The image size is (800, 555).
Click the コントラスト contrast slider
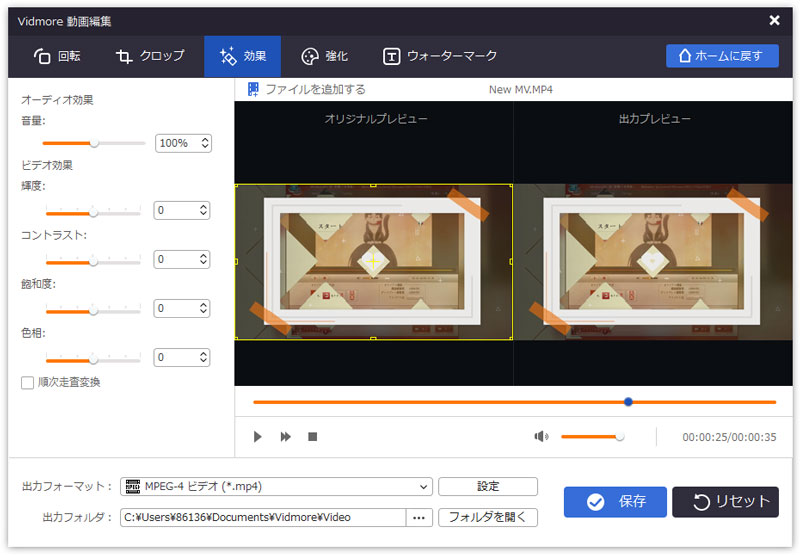pyautogui.click(x=93, y=261)
